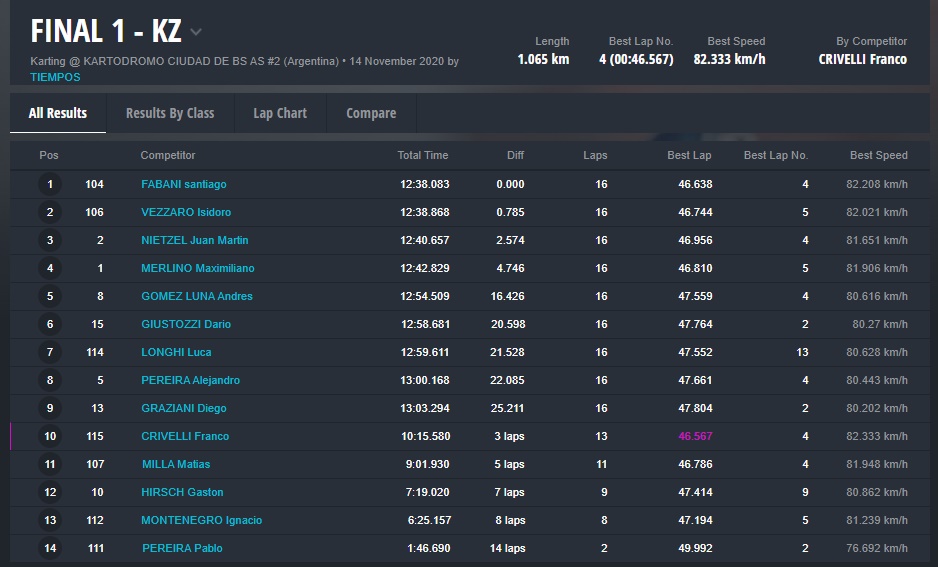Switch to the Lap Chart tab

[x=280, y=113]
